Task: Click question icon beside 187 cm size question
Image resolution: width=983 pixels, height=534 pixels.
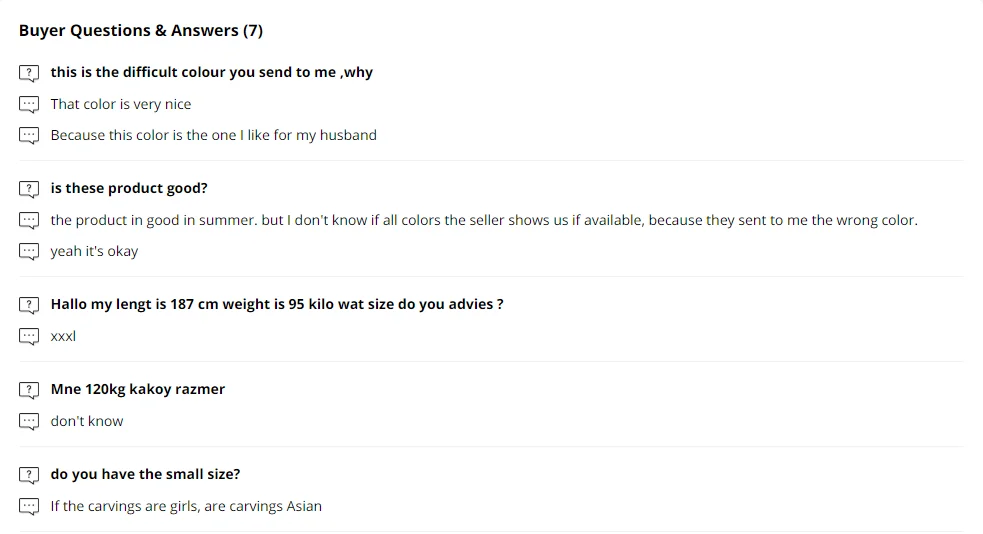Action: coord(29,304)
